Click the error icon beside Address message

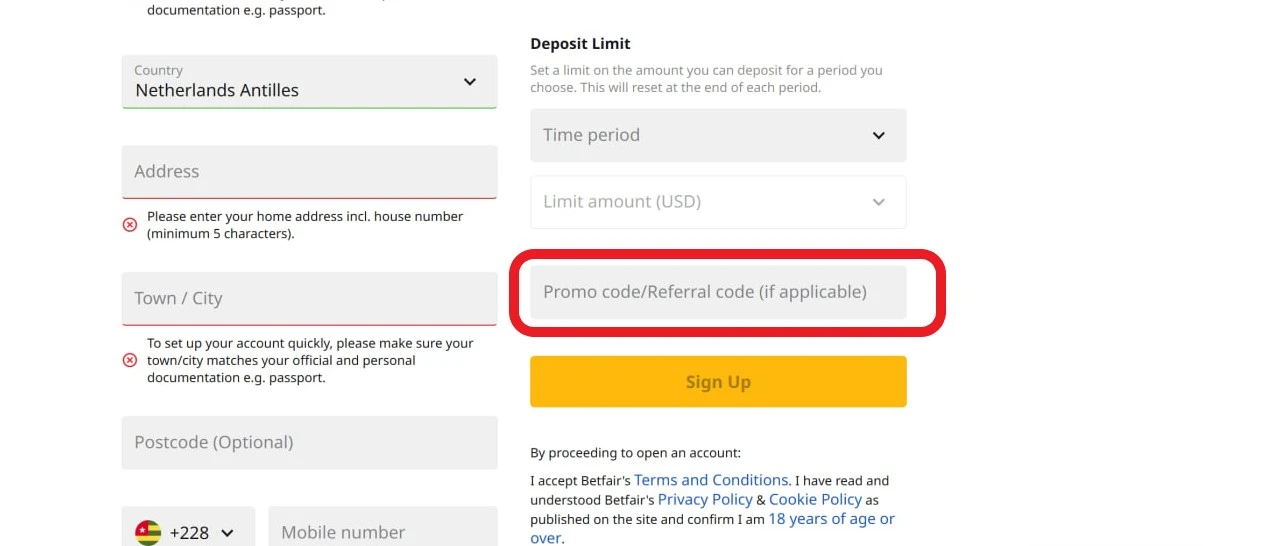click(129, 225)
